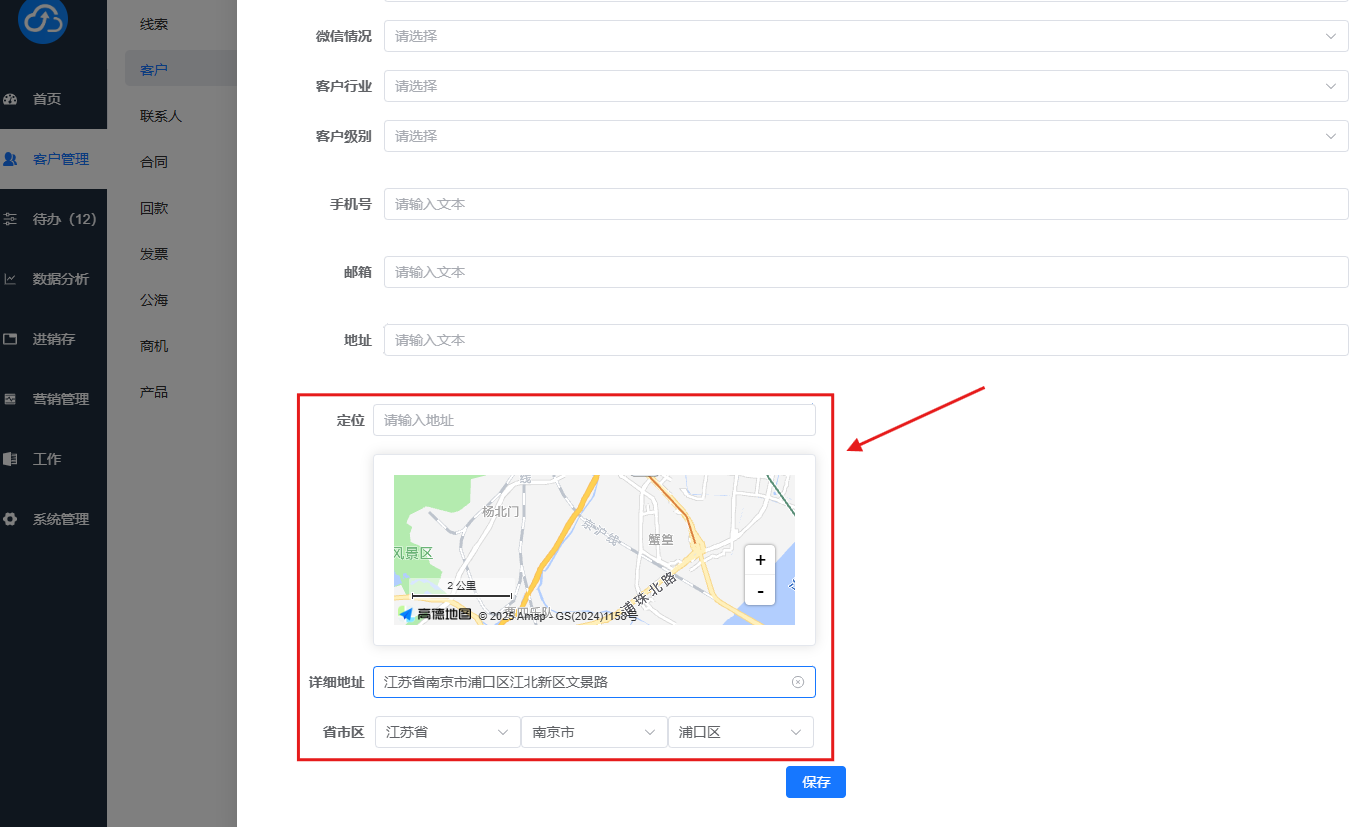Open the 微信情况 dropdown
The height and width of the screenshot is (827, 1354).
[x=866, y=36]
